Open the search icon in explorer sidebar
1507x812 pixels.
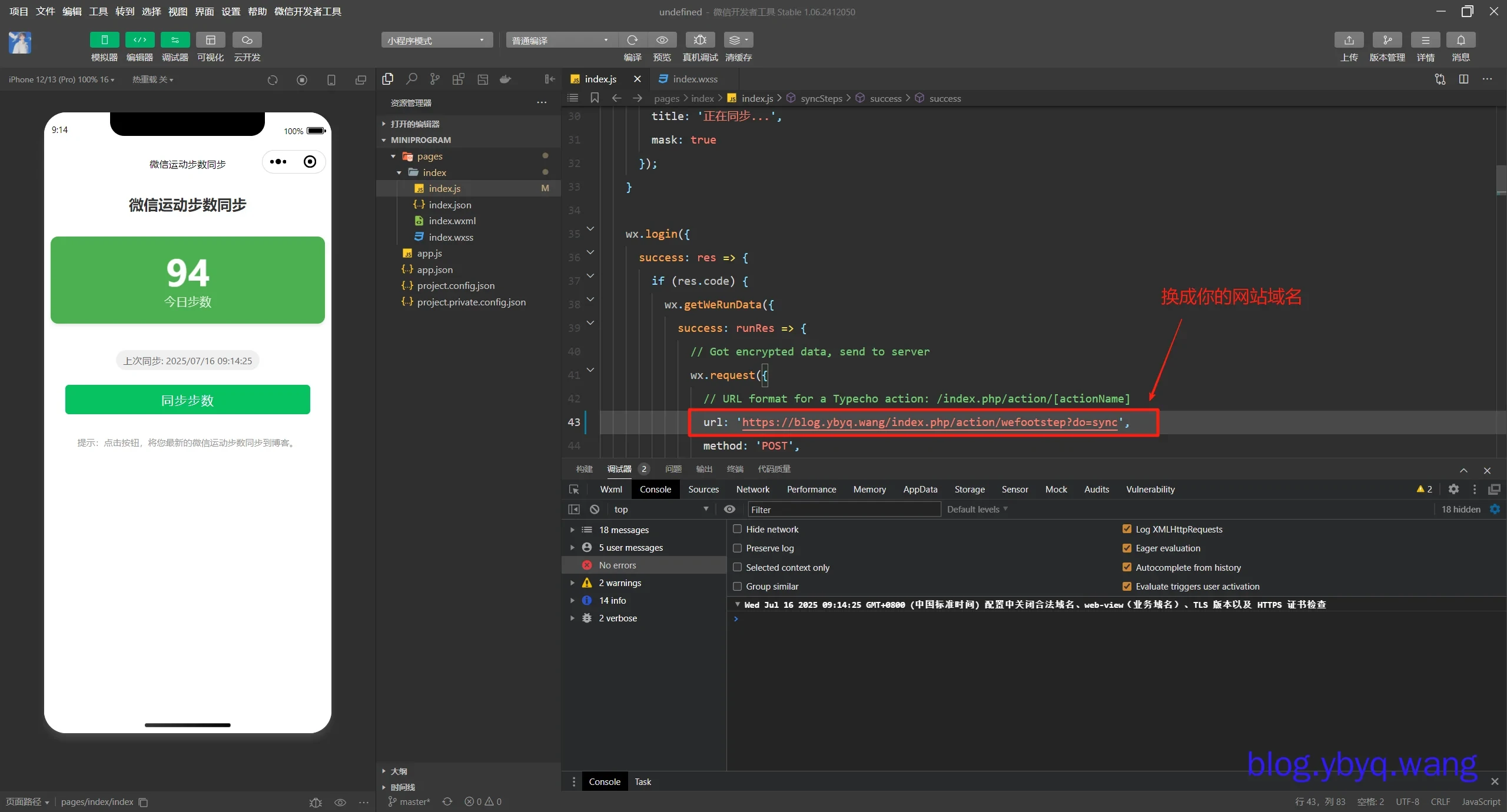pyautogui.click(x=411, y=79)
